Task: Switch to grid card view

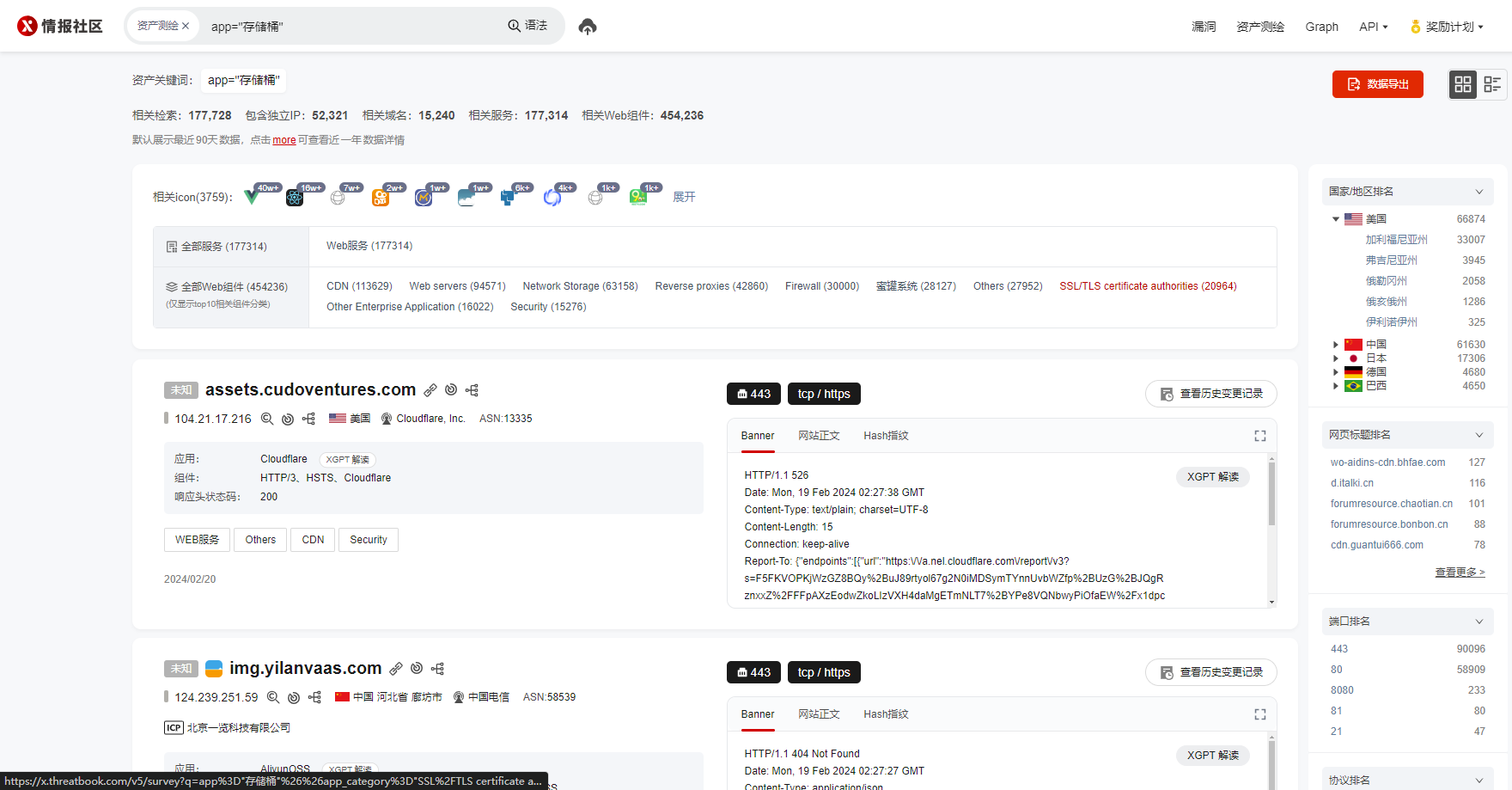Action: [1463, 84]
